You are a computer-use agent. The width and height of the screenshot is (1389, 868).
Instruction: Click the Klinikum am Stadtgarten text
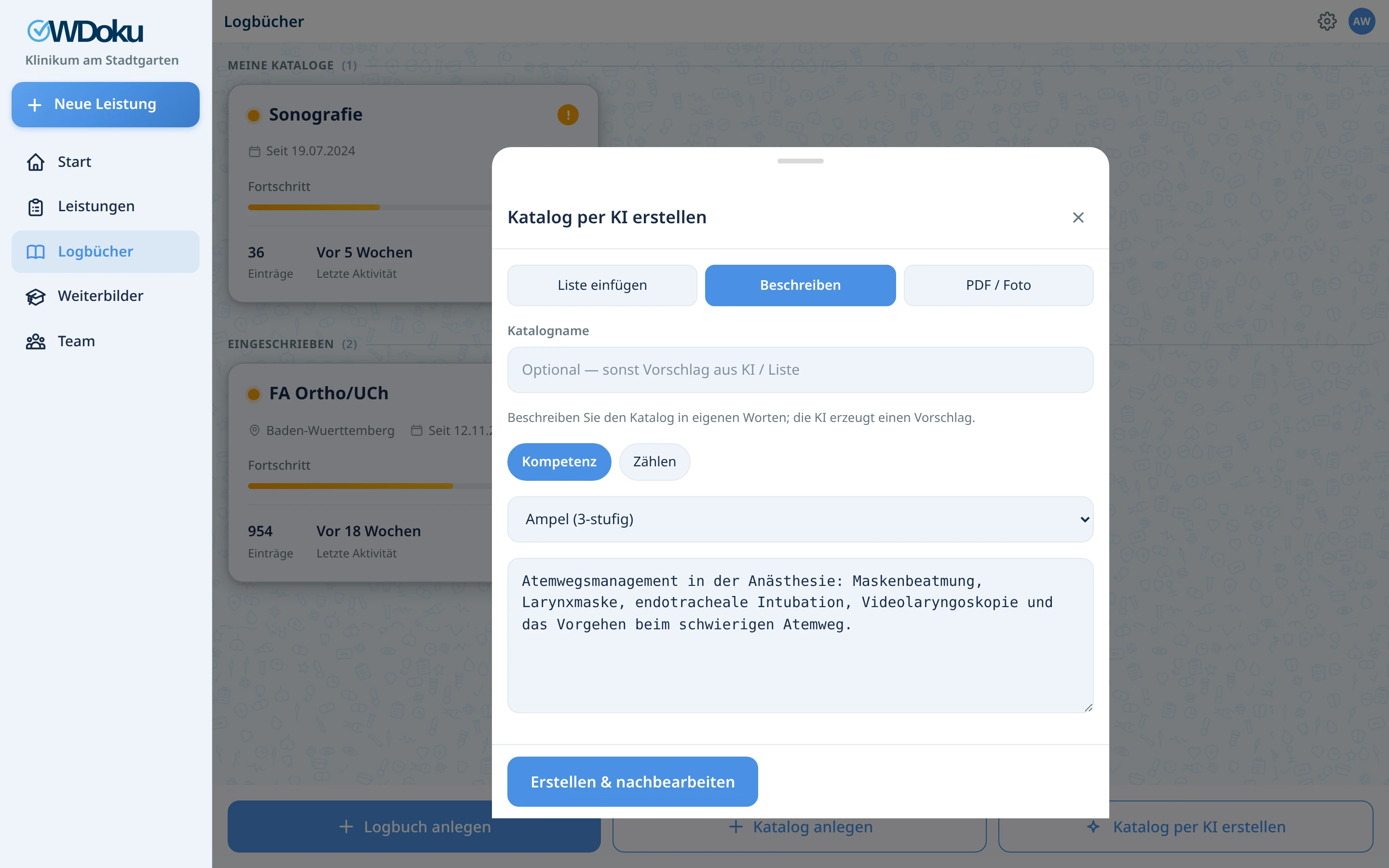tap(102, 60)
